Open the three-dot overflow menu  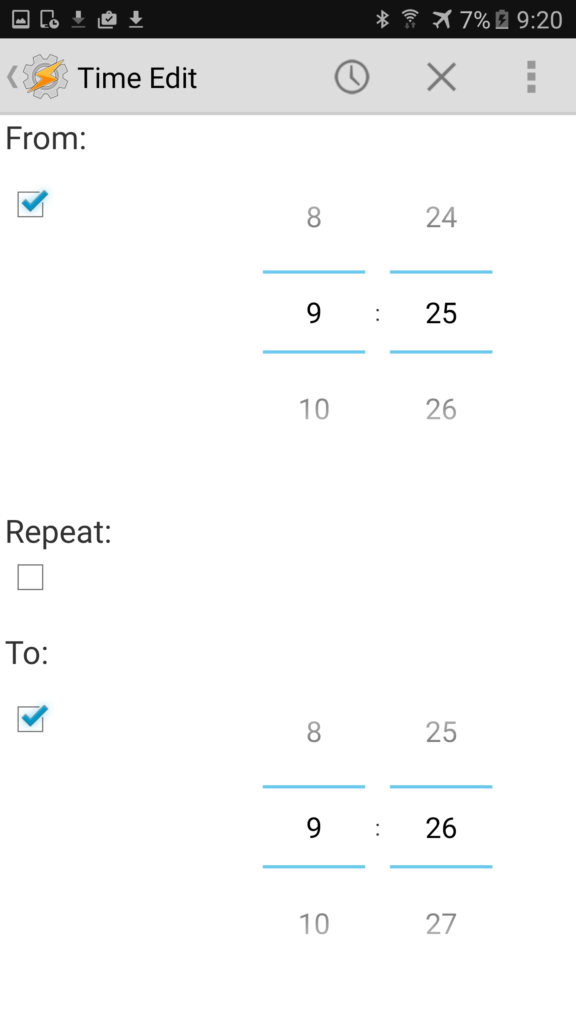[531, 77]
